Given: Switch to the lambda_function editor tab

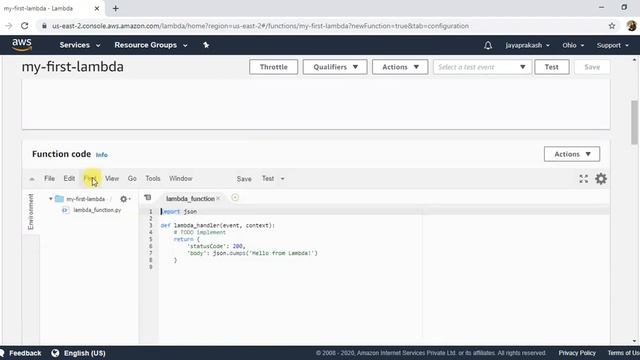Looking at the screenshot, I should click(190, 198).
